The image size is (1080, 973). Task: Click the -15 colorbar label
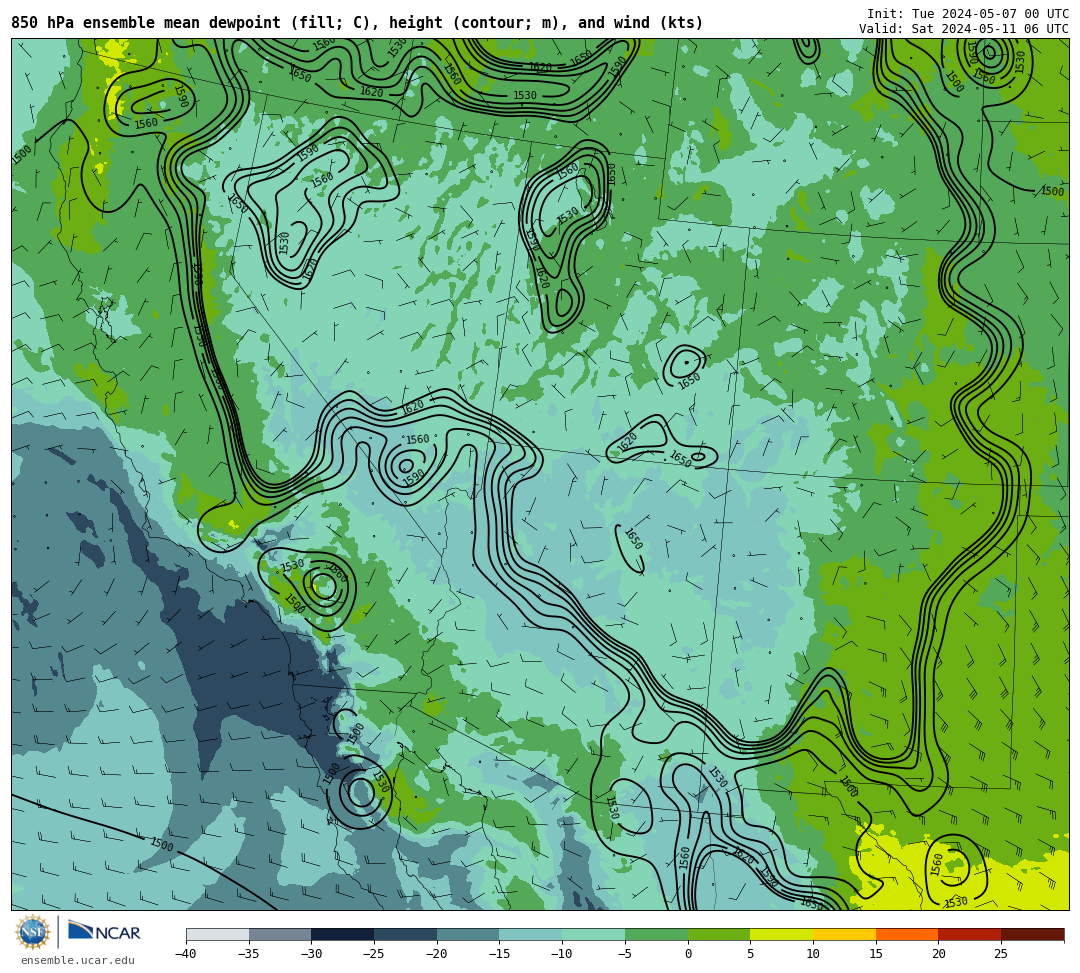[499, 954]
